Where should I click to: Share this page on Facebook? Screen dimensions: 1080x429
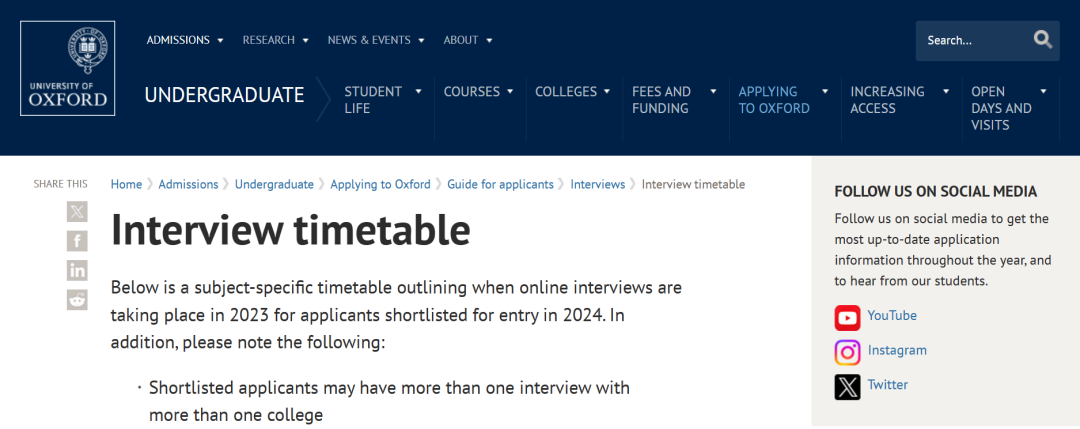(77, 241)
